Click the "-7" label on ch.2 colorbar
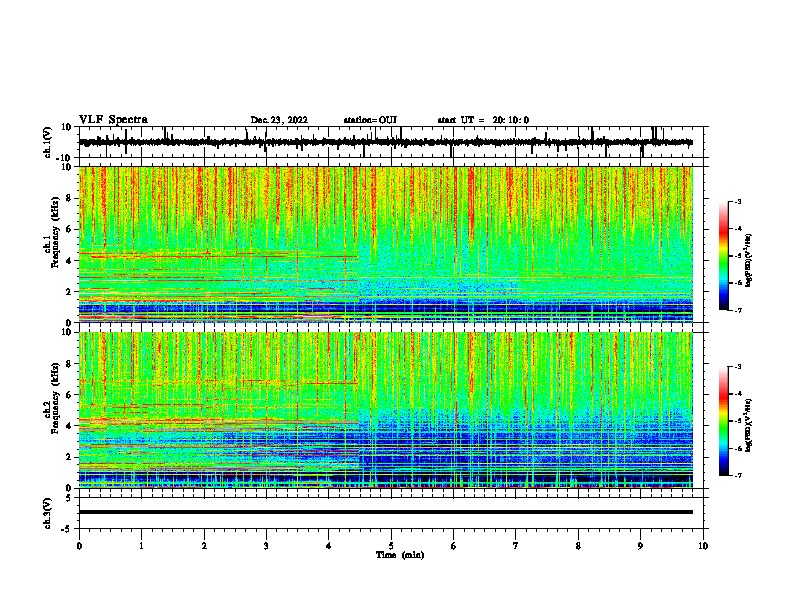The width and height of the screenshot is (792, 612). 738,476
